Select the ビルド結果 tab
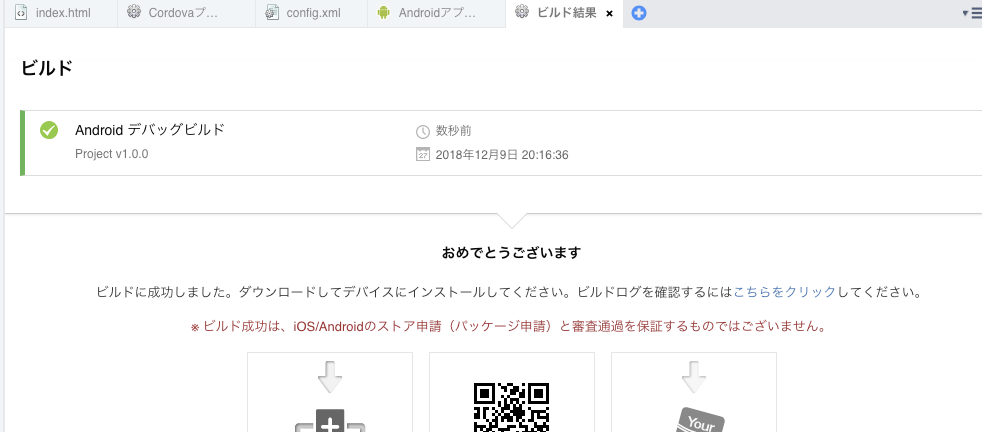Screen dimensions: 982x432 566,13
